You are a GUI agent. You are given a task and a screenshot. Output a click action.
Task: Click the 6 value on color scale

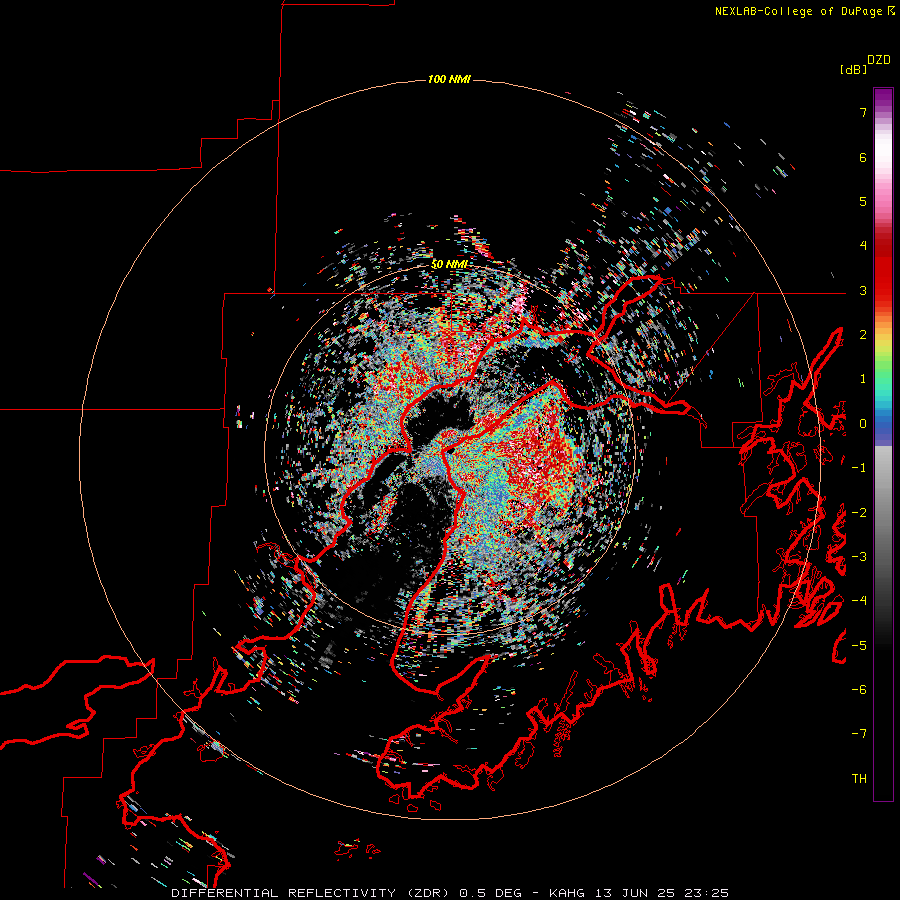click(863, 157)
